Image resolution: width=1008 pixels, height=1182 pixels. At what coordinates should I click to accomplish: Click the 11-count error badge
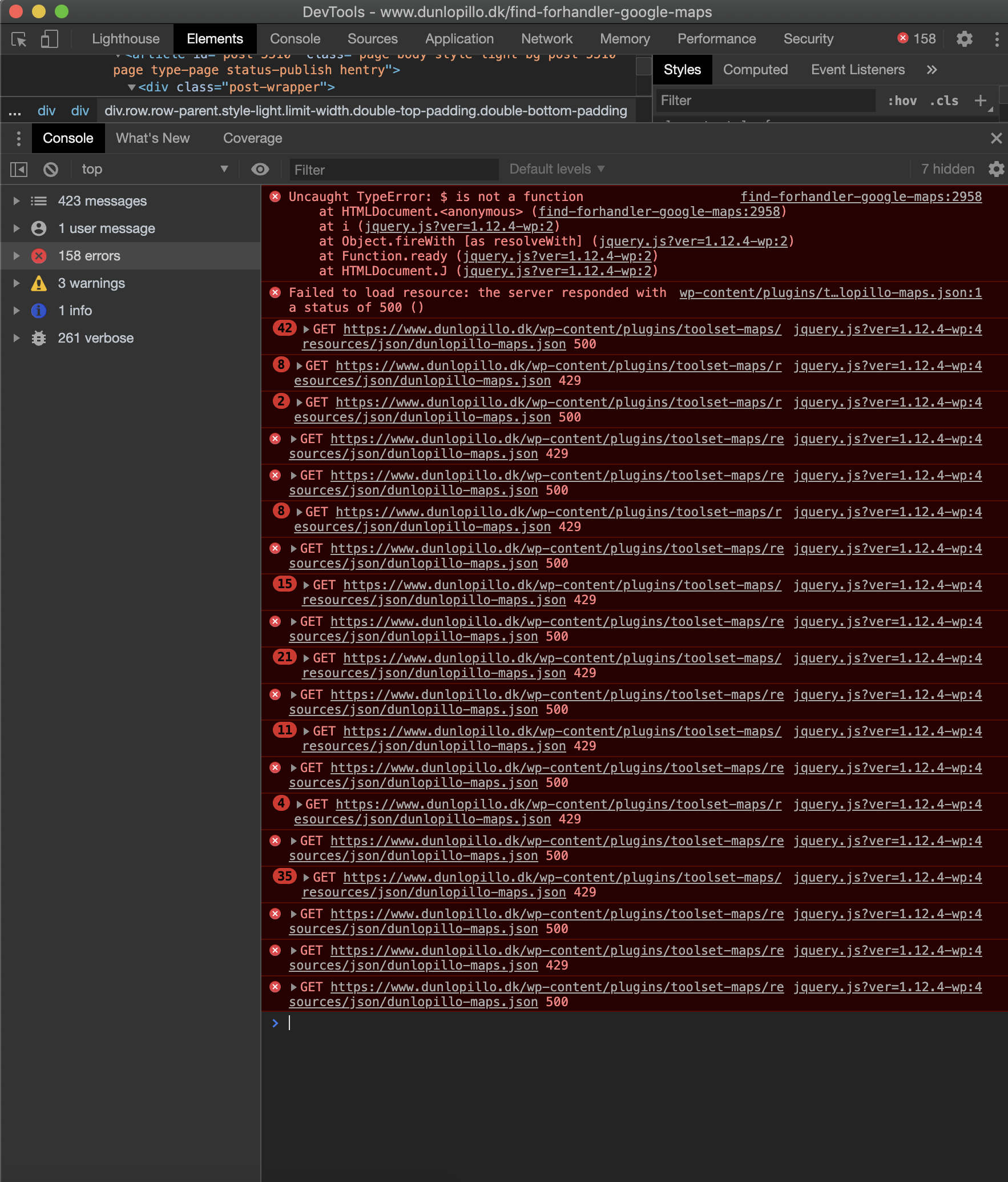point(285,730)
